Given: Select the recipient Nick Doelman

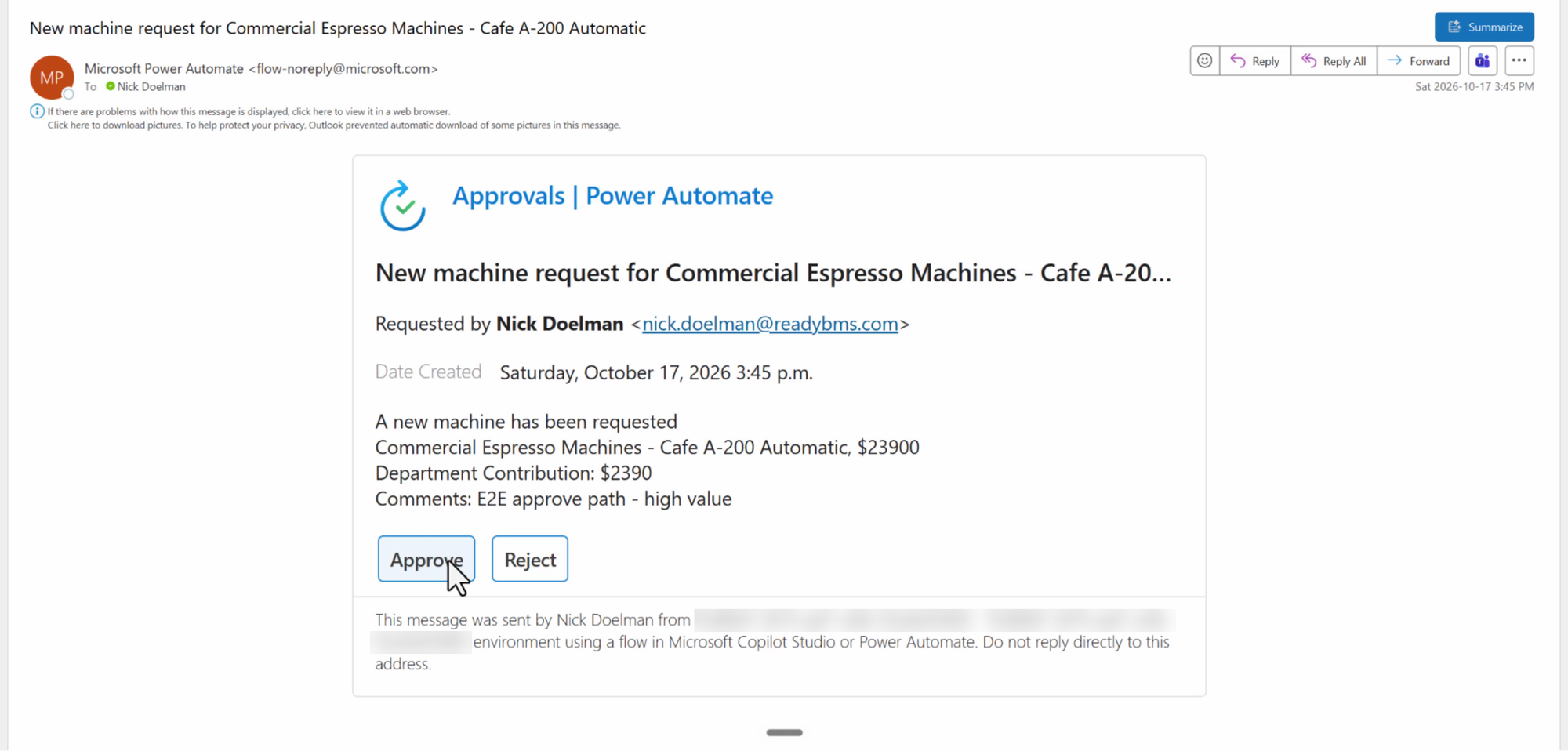Looking at the screenshot, I should [151, 86].
